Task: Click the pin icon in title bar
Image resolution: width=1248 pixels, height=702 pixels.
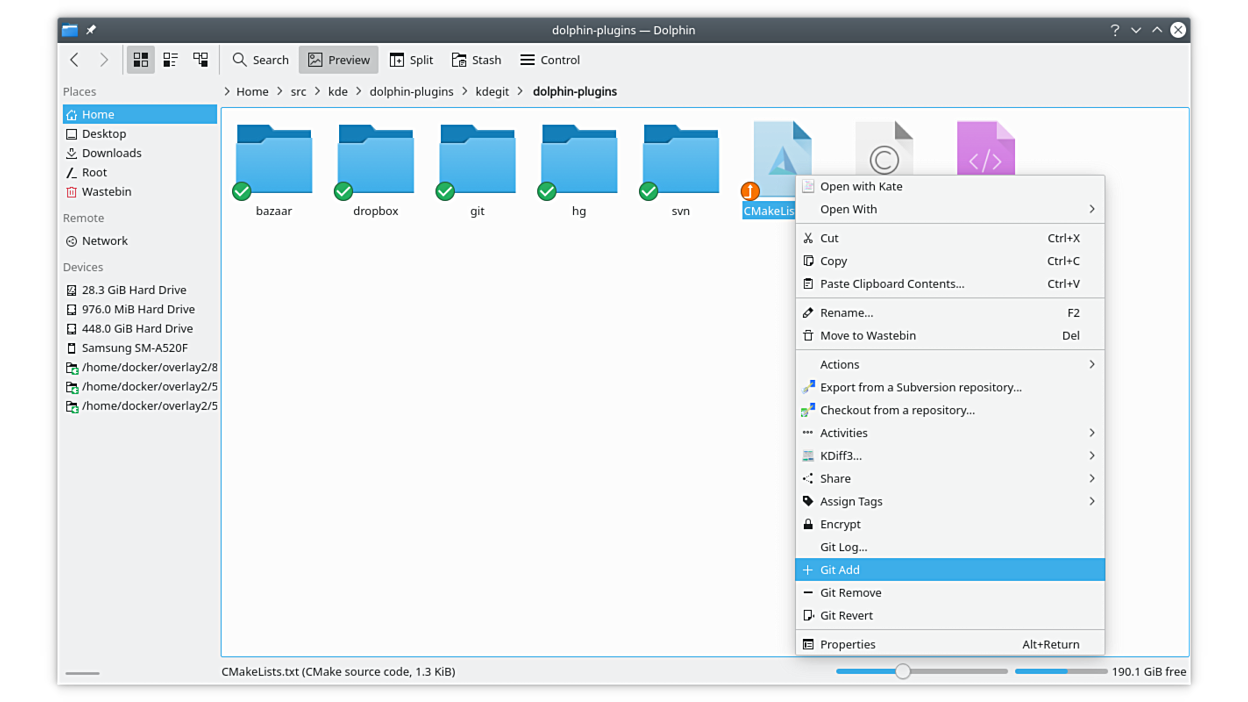Action: click(x=91, y=30)
